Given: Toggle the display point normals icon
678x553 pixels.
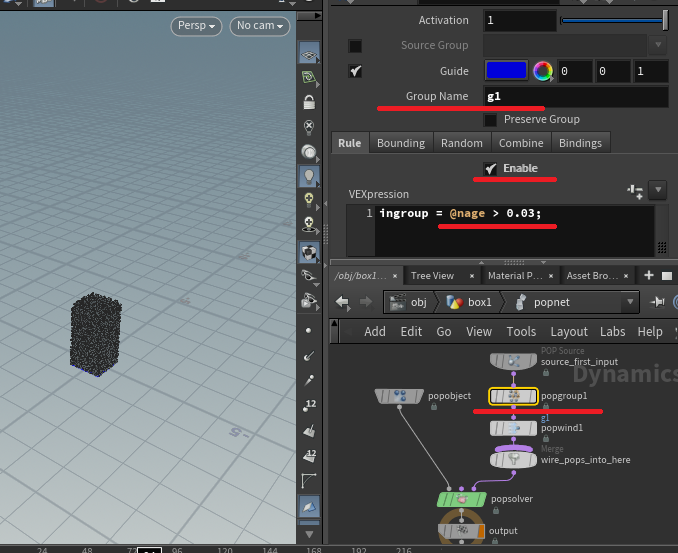Looking at the screenshot, I should pyautogui.click(x=309, y=356).
